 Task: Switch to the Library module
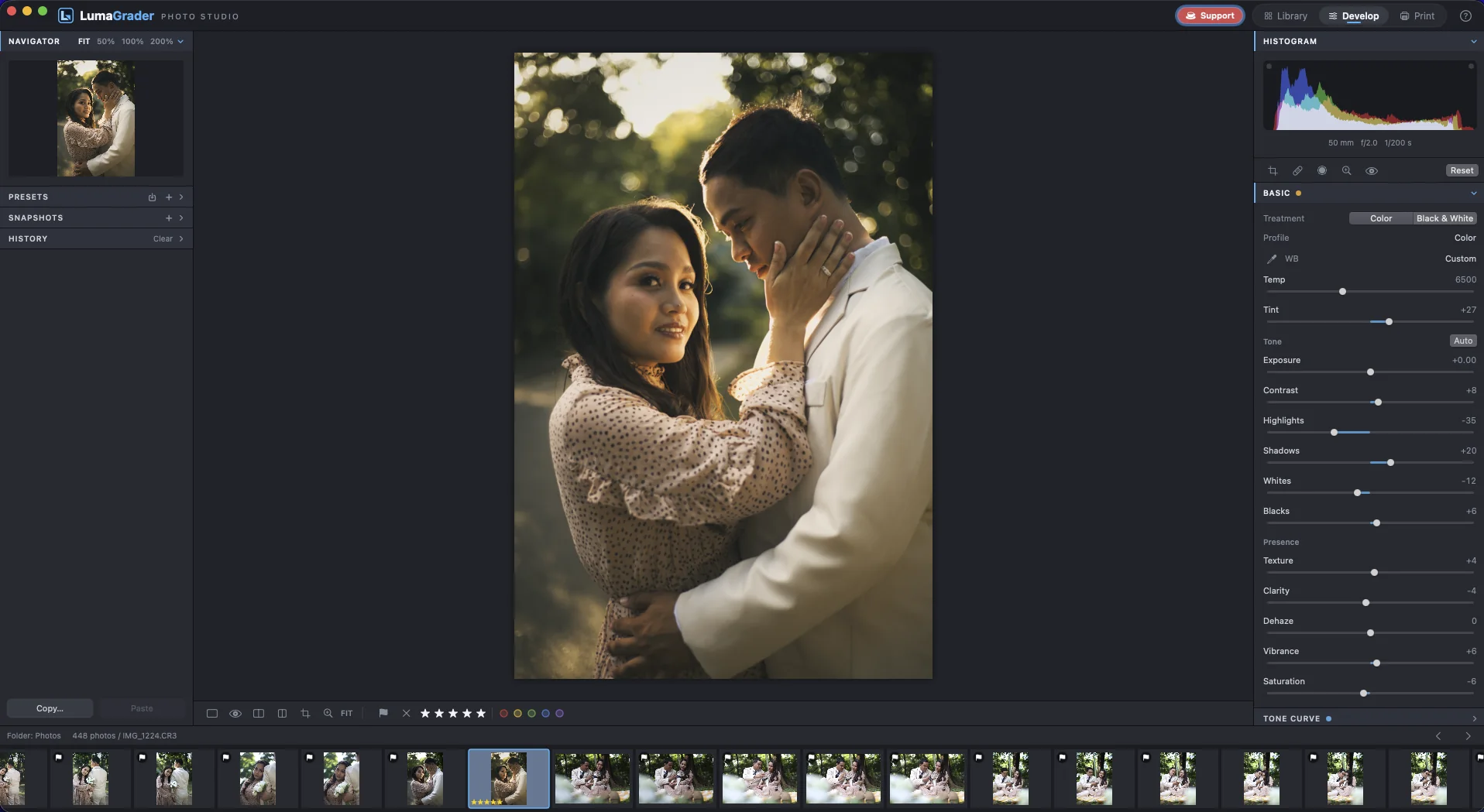tap(1285, 15)
